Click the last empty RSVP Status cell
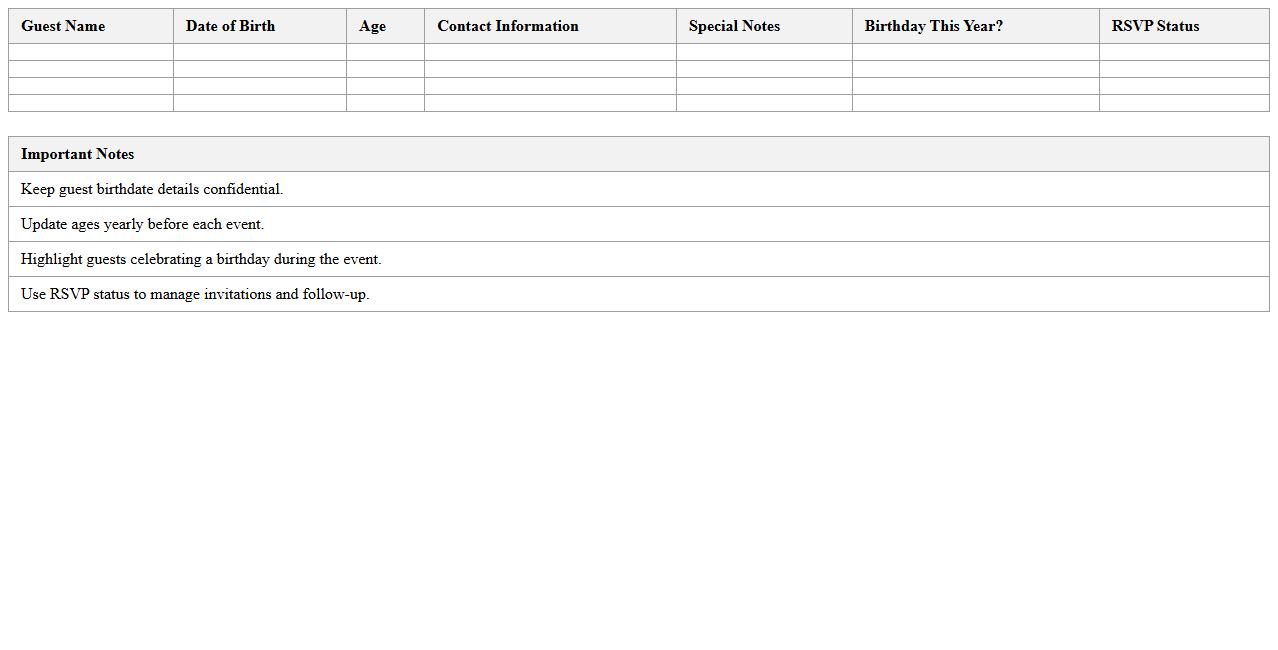The height and width of the screenshot is (650, 1278). [1184, 103]
